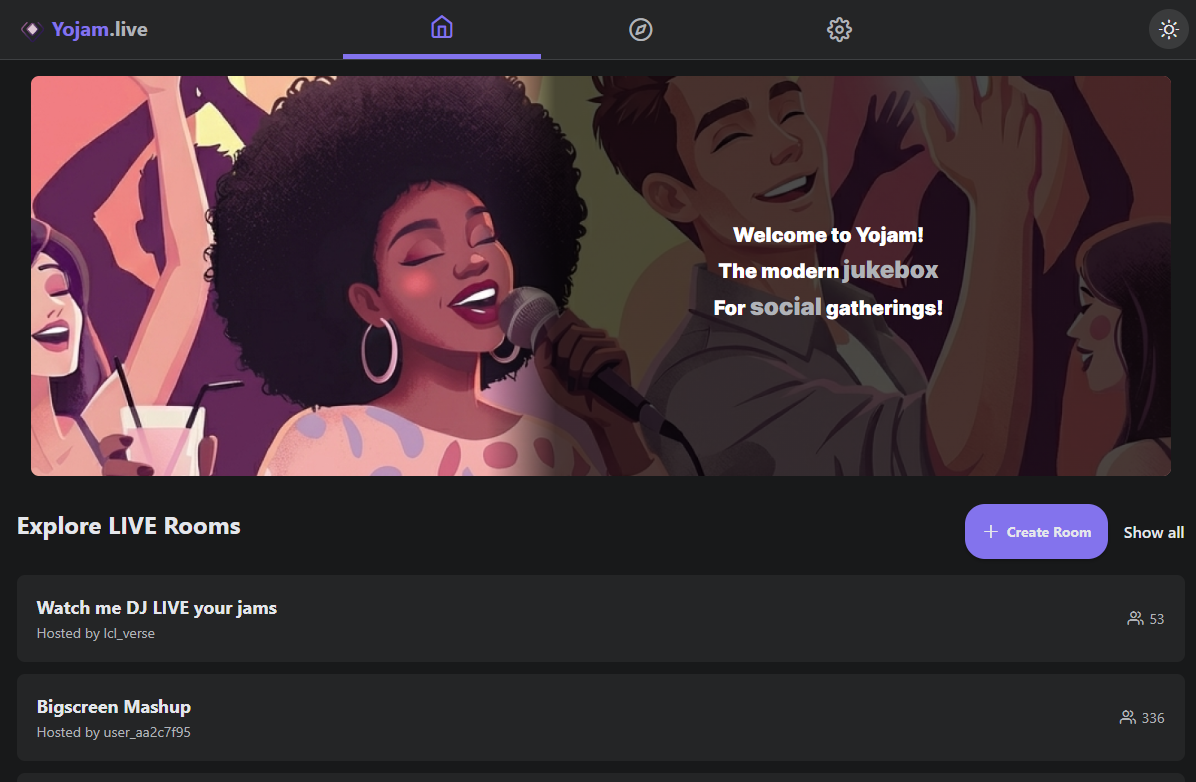Open the Settings gear icon
The height and width of the screenshot is (782, 1196).
click(x=839, y=29)
